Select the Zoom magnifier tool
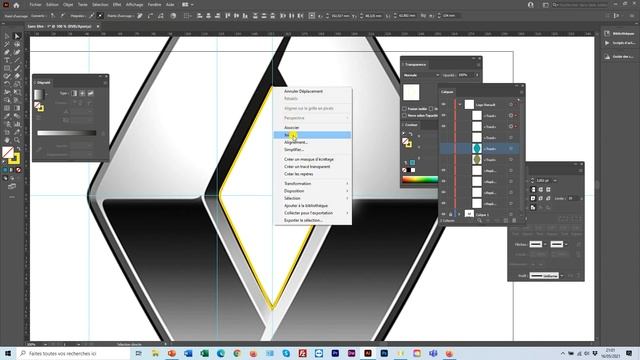 coord(17,140)
